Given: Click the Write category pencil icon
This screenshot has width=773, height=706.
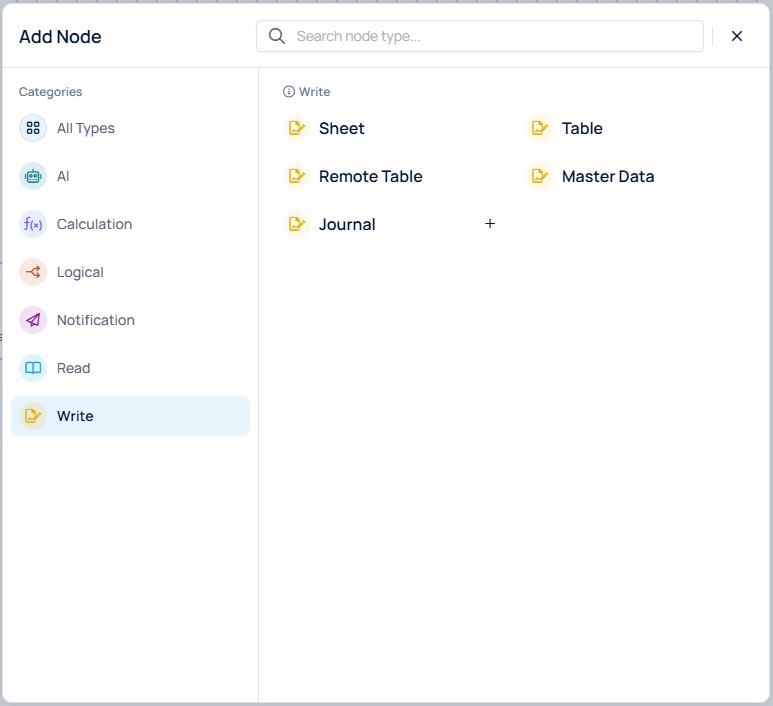Looking at the screenshot, I should click(x=33, y=416).
